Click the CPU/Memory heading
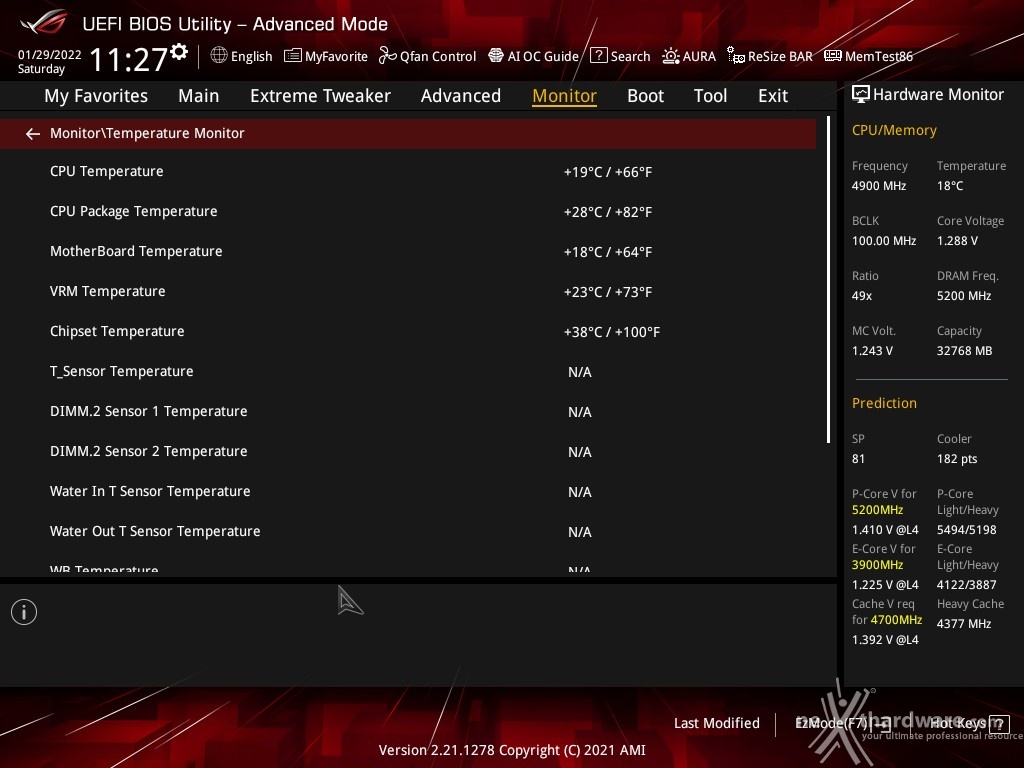The width and height of the screenshot is (1024, 768). (894, 131)
